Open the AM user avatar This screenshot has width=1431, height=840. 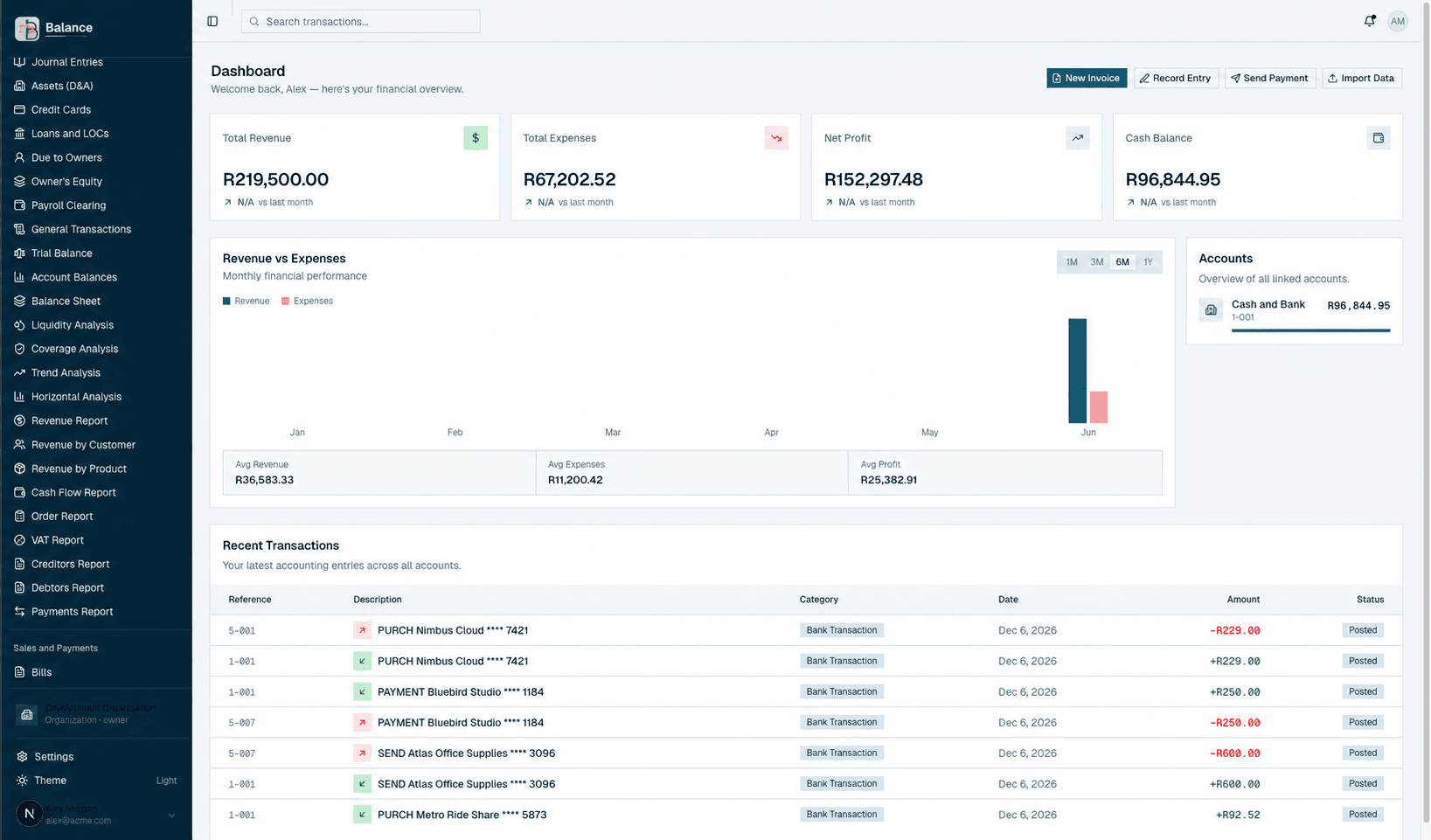pos(1398,21)
